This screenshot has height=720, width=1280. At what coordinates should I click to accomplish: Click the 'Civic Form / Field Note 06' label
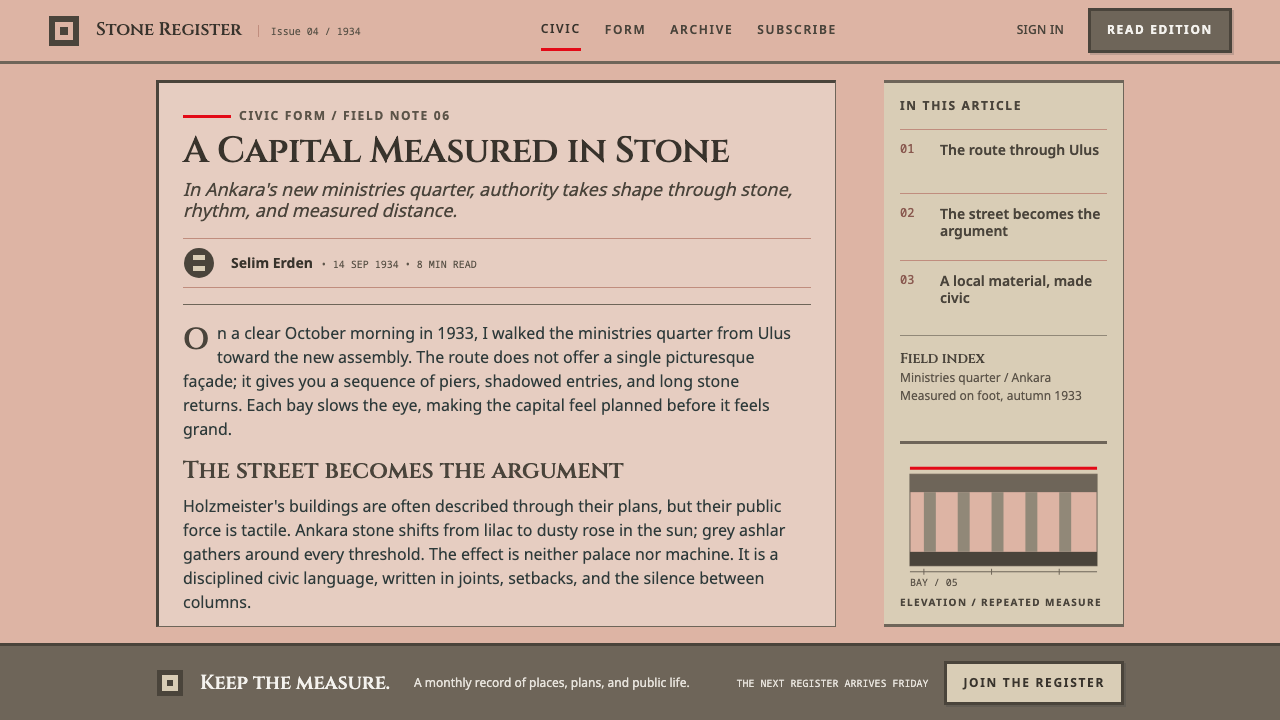[345, 116]
